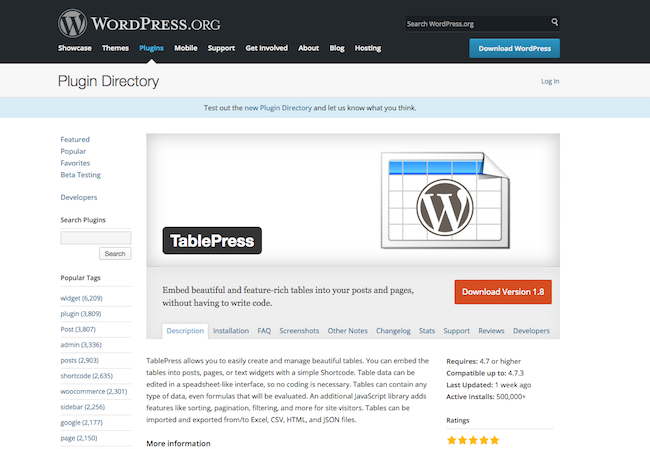This screenshot has width=650, height=449.
Task: Click the Log In link
Action: pyautogui.click(x=550, y=81)
